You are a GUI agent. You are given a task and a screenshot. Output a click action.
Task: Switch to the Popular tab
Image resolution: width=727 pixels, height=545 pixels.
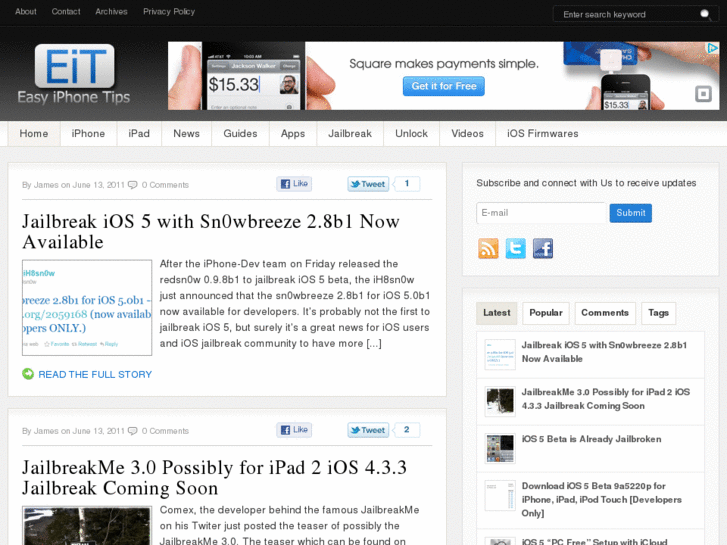click(546, 313)
